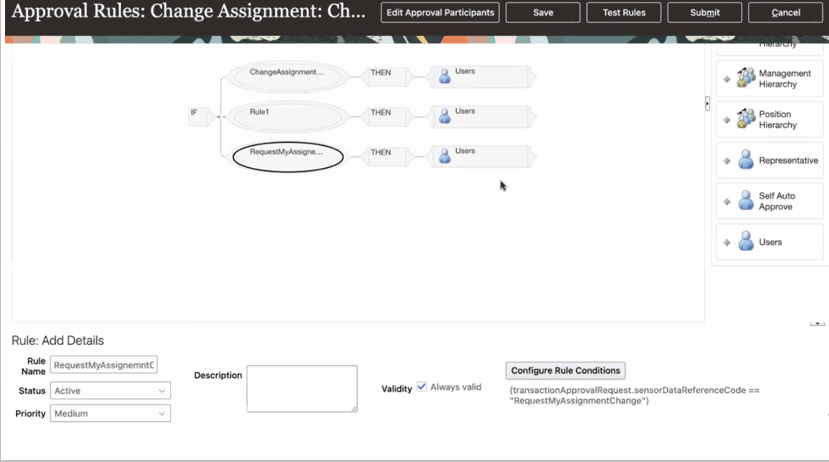Click the Test Rules button

click(x=624, y=13)
